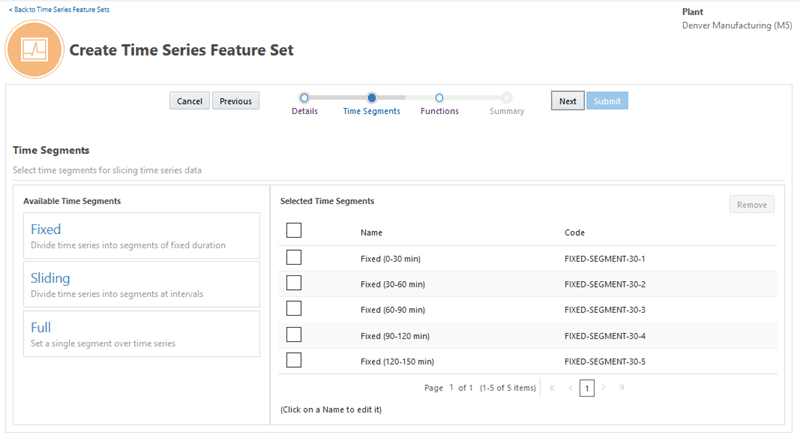Go to next page arrow

coord(603,387)
